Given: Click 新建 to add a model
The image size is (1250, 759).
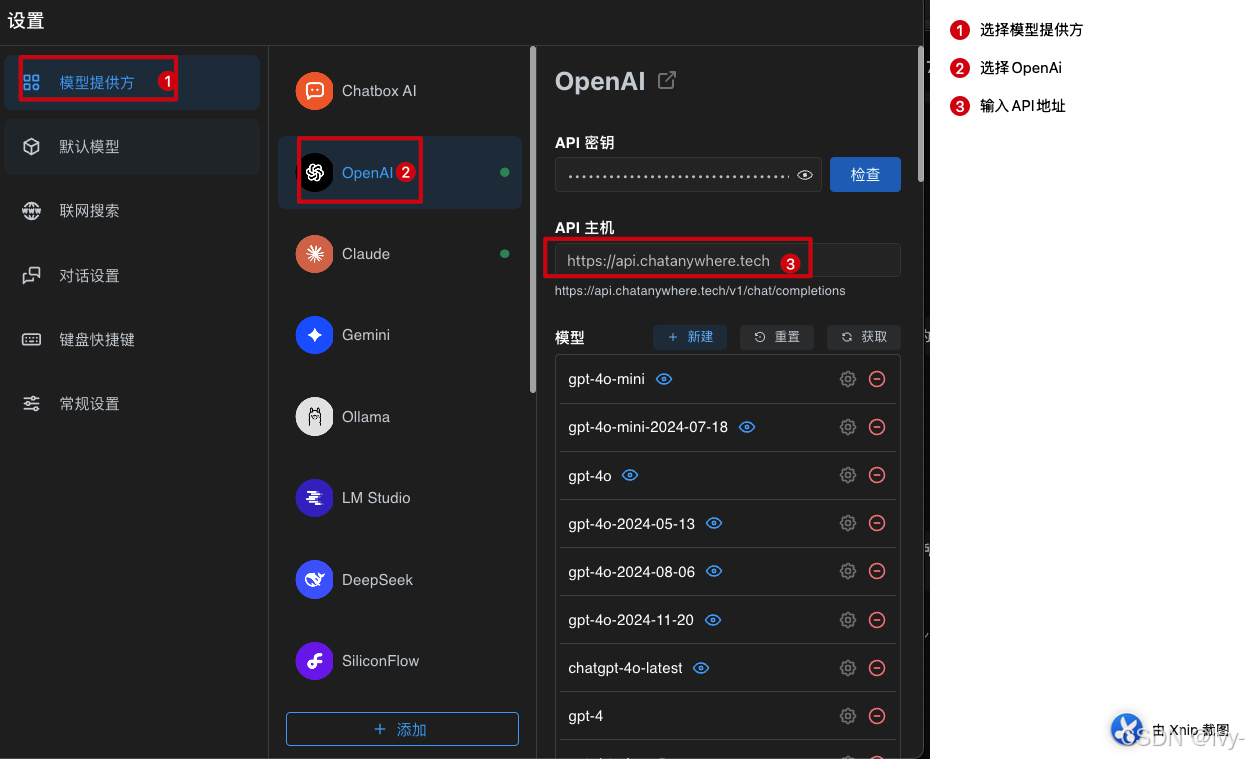Looking at the screenshot, I should click(690, 337).
